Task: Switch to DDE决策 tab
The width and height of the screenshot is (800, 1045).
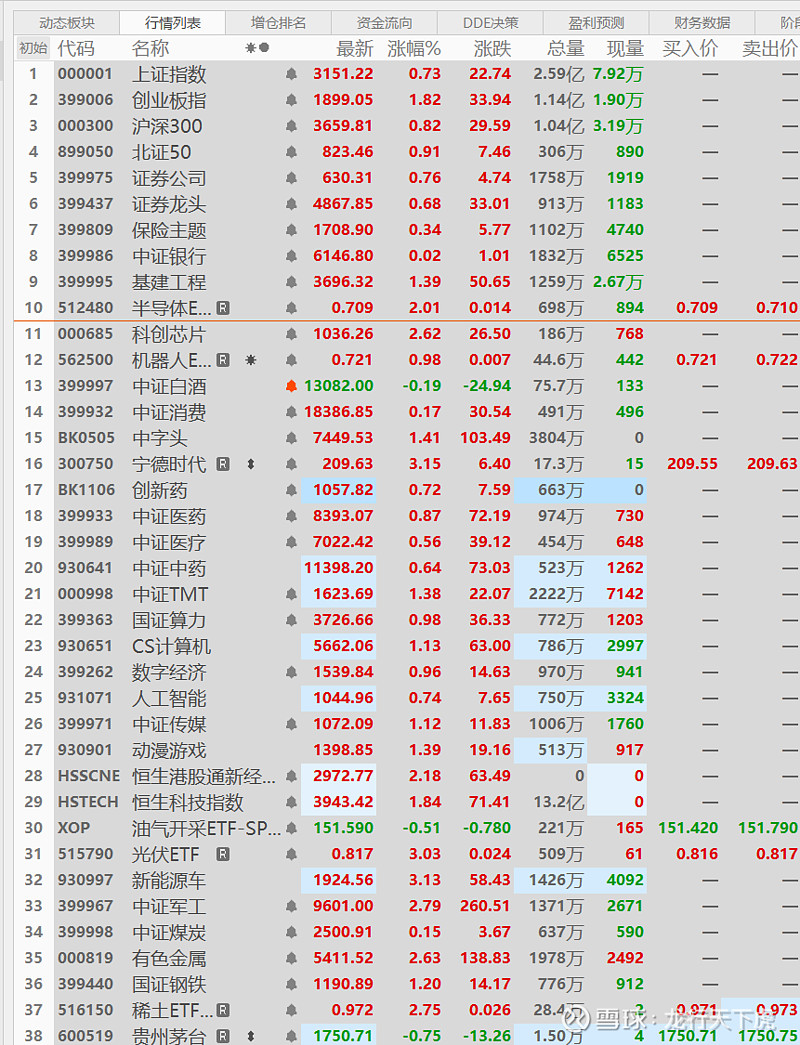Action: [491, 23]
